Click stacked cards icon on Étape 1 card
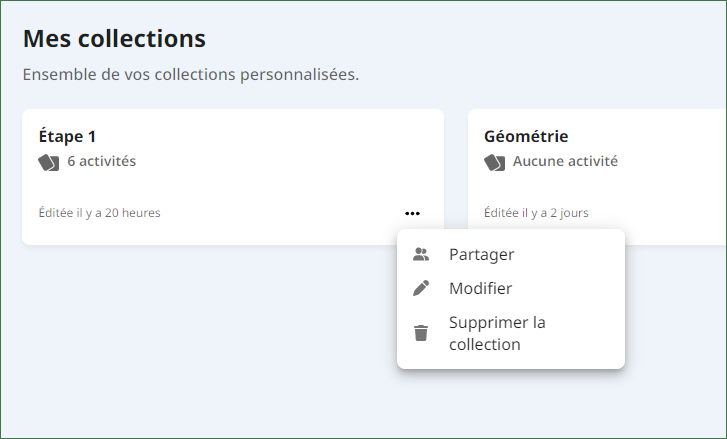This screenshot has width=727, height=439. [49, 163]
